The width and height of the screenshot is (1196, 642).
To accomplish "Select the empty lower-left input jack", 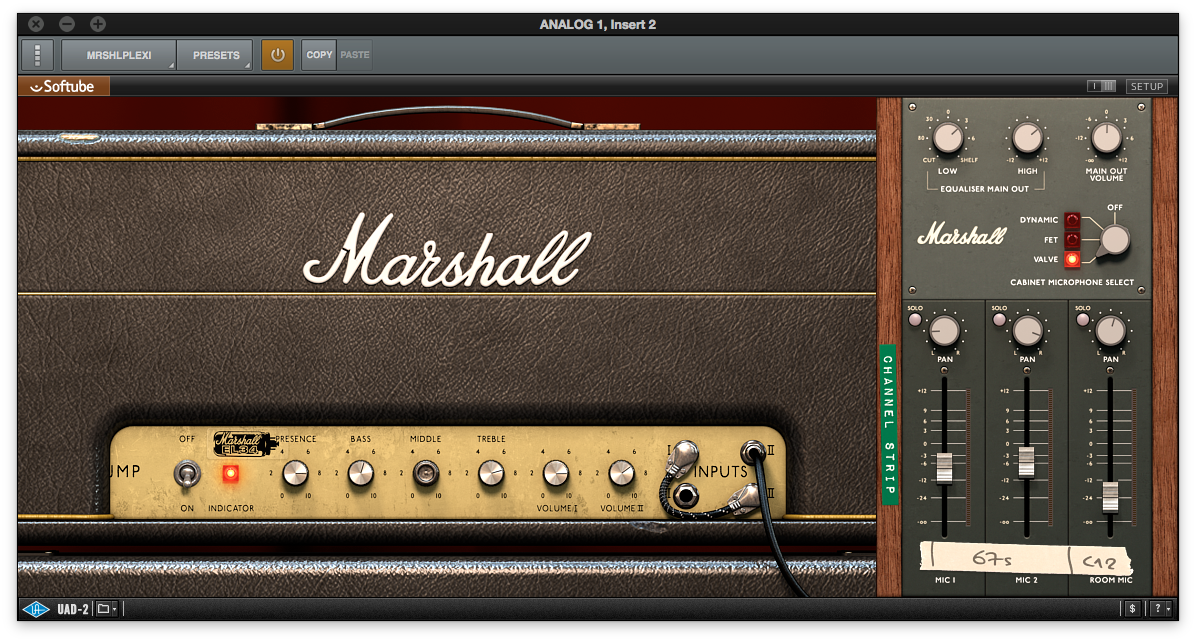I will point(686,496).
